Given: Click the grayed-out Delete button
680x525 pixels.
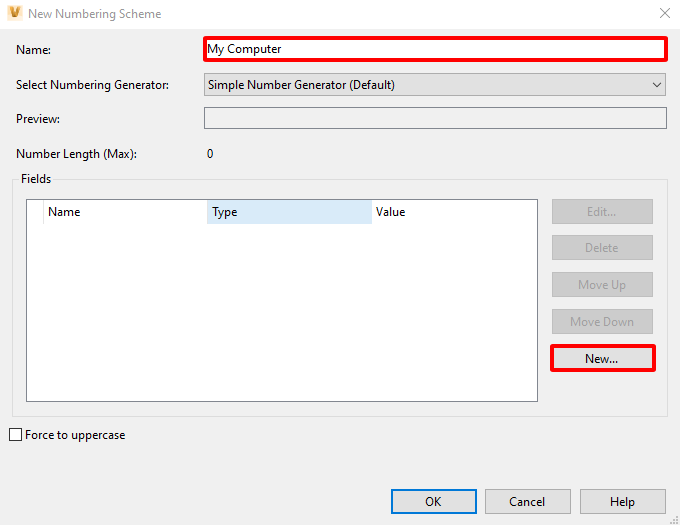Looking at the screenshot, I should click(x=602, y=248).
